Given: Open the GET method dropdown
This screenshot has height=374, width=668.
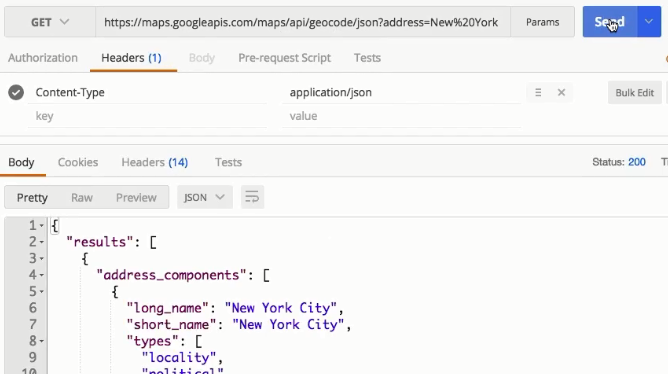Looking at the screenshot, I should [50, 22].
